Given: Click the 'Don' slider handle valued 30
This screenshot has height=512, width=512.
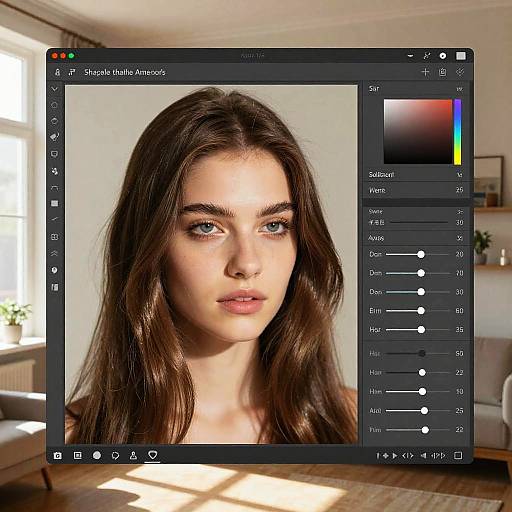Looking at the screenshot, I should click(421, 292).
